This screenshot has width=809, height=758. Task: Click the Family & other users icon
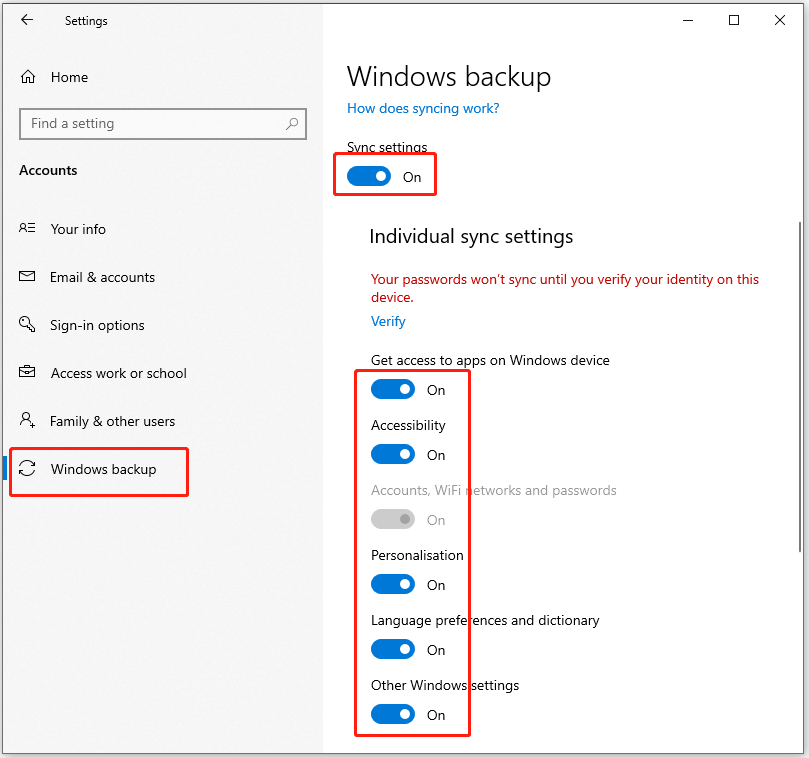click(27, 420)
